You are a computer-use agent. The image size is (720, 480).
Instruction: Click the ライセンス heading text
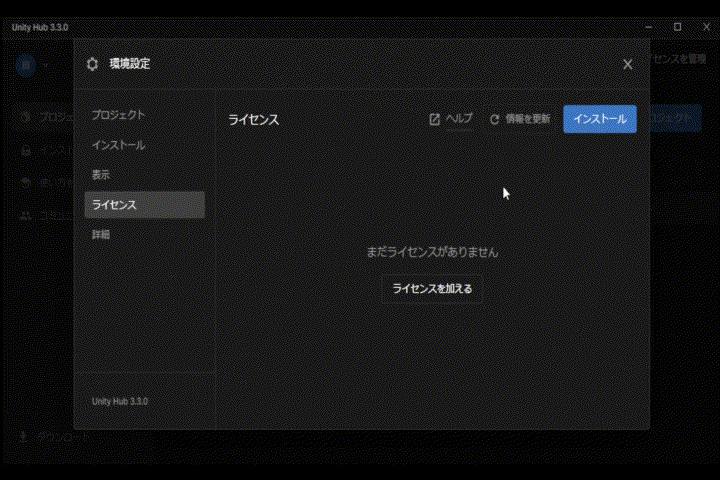(253, 120)
